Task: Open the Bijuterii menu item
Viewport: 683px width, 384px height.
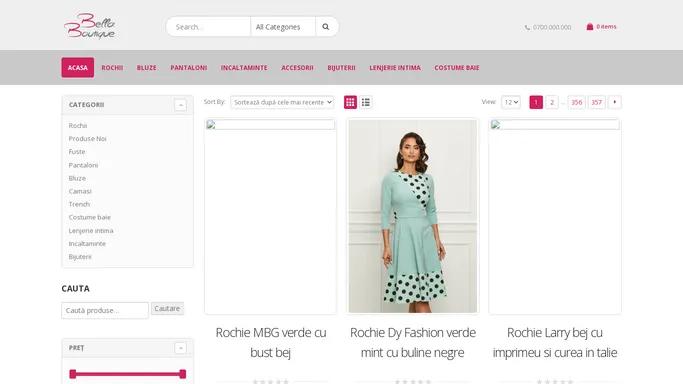Action: 342,67
